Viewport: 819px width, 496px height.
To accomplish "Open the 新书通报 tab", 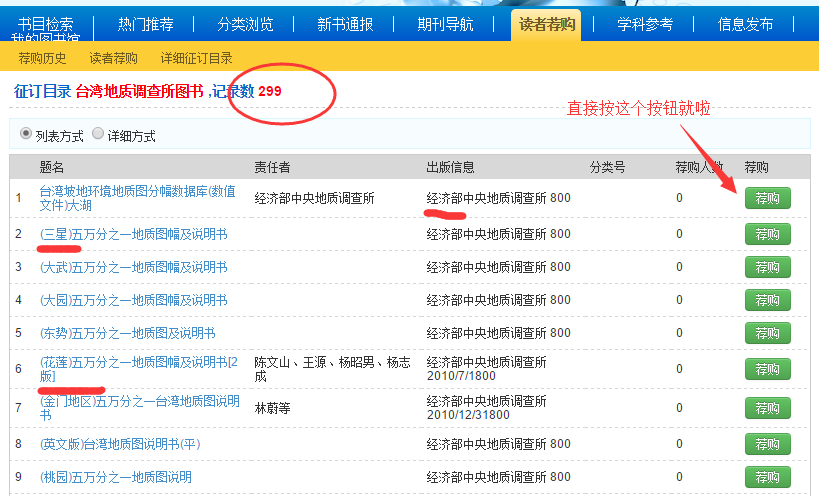I will point(346,25).
